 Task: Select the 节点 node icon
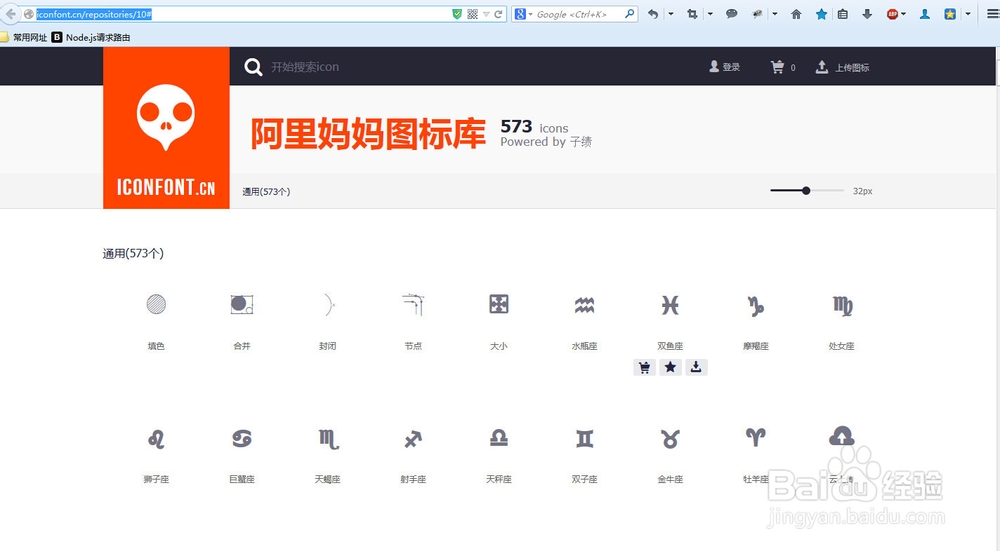pos(413,304)
